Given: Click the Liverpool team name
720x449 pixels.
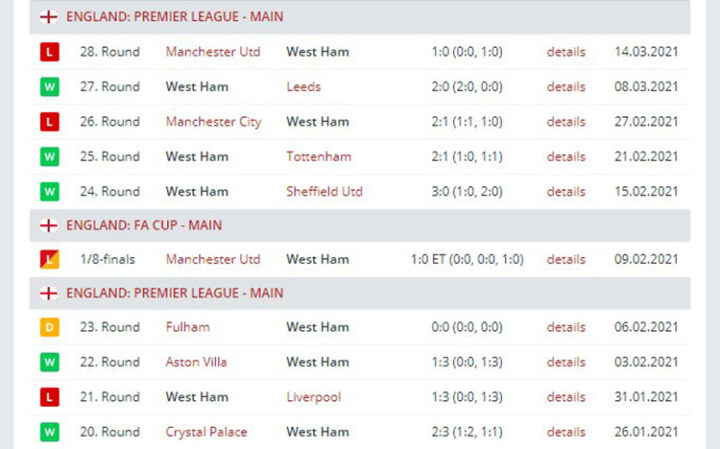Looking at the screenshot, I should pos(313,397).
